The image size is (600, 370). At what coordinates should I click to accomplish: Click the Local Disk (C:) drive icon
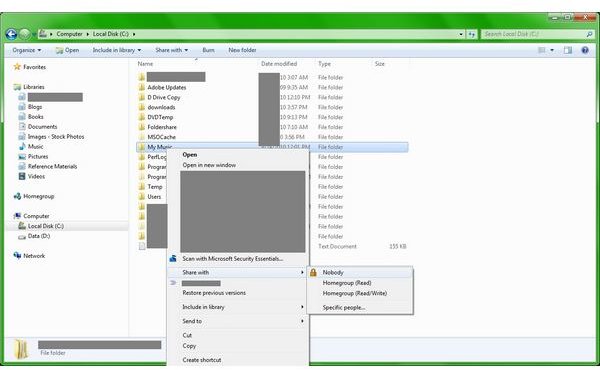(x=22, y=226)
